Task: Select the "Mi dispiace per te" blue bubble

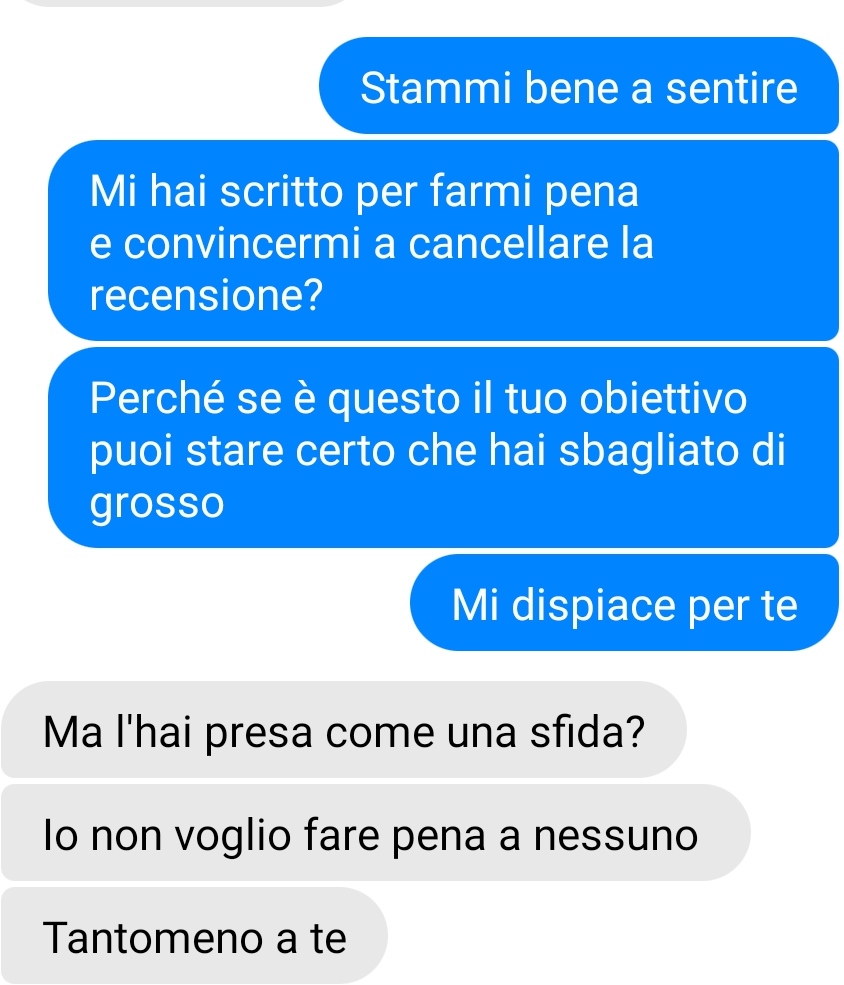Action: pyautogui.click(x=625, y=602)
